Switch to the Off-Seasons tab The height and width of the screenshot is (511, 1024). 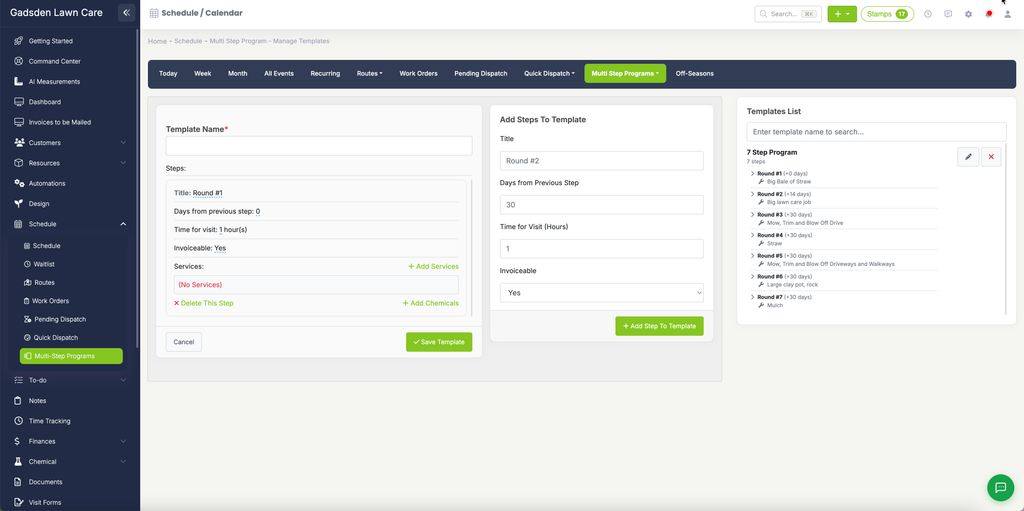pyautogui.click(x=694, y=74)
